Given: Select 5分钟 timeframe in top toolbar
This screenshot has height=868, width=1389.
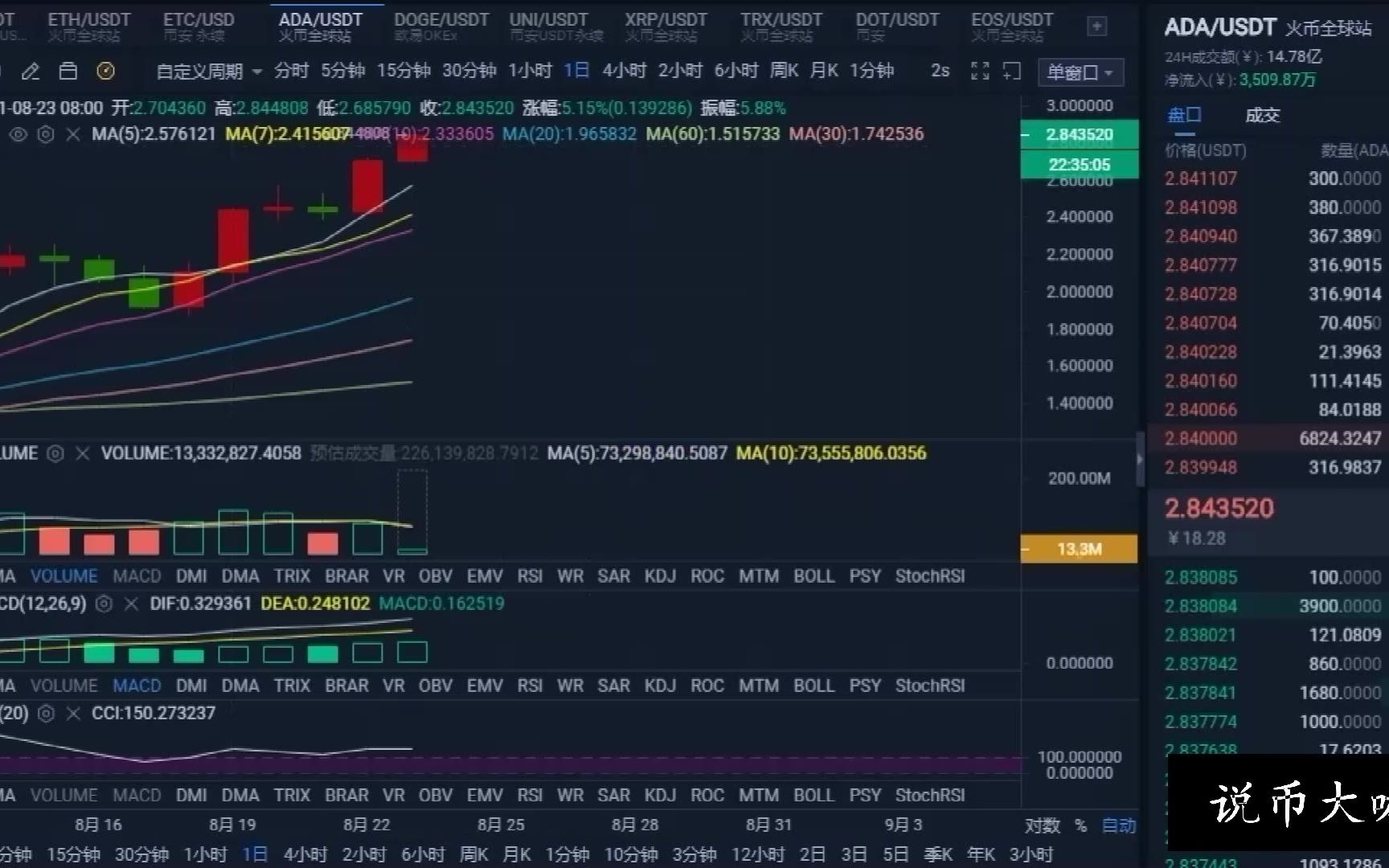Looking at the screenshot, I should [x=343, y=72].
